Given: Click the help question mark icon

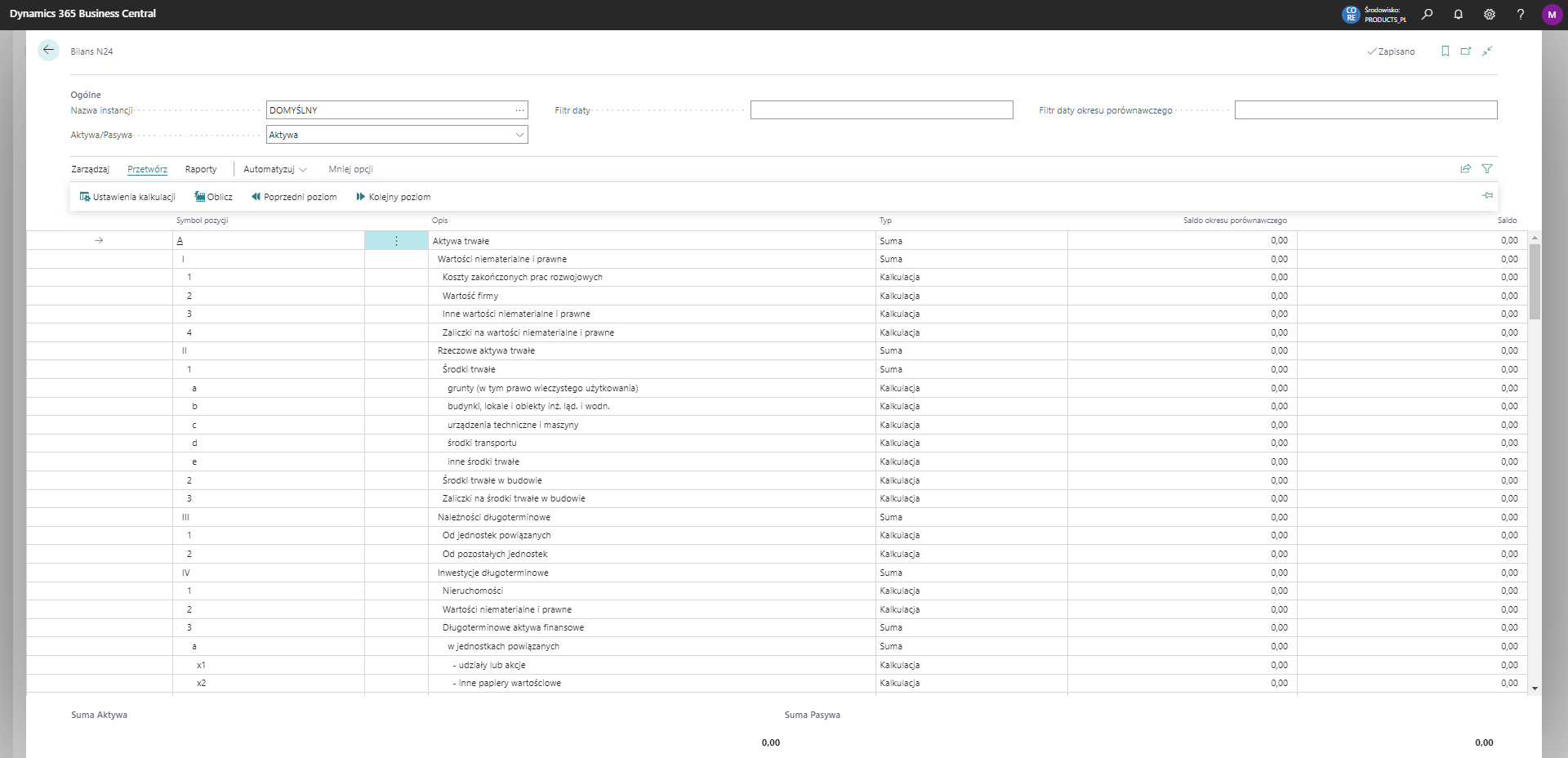Looking at the screenshot, I should 1520,14.
